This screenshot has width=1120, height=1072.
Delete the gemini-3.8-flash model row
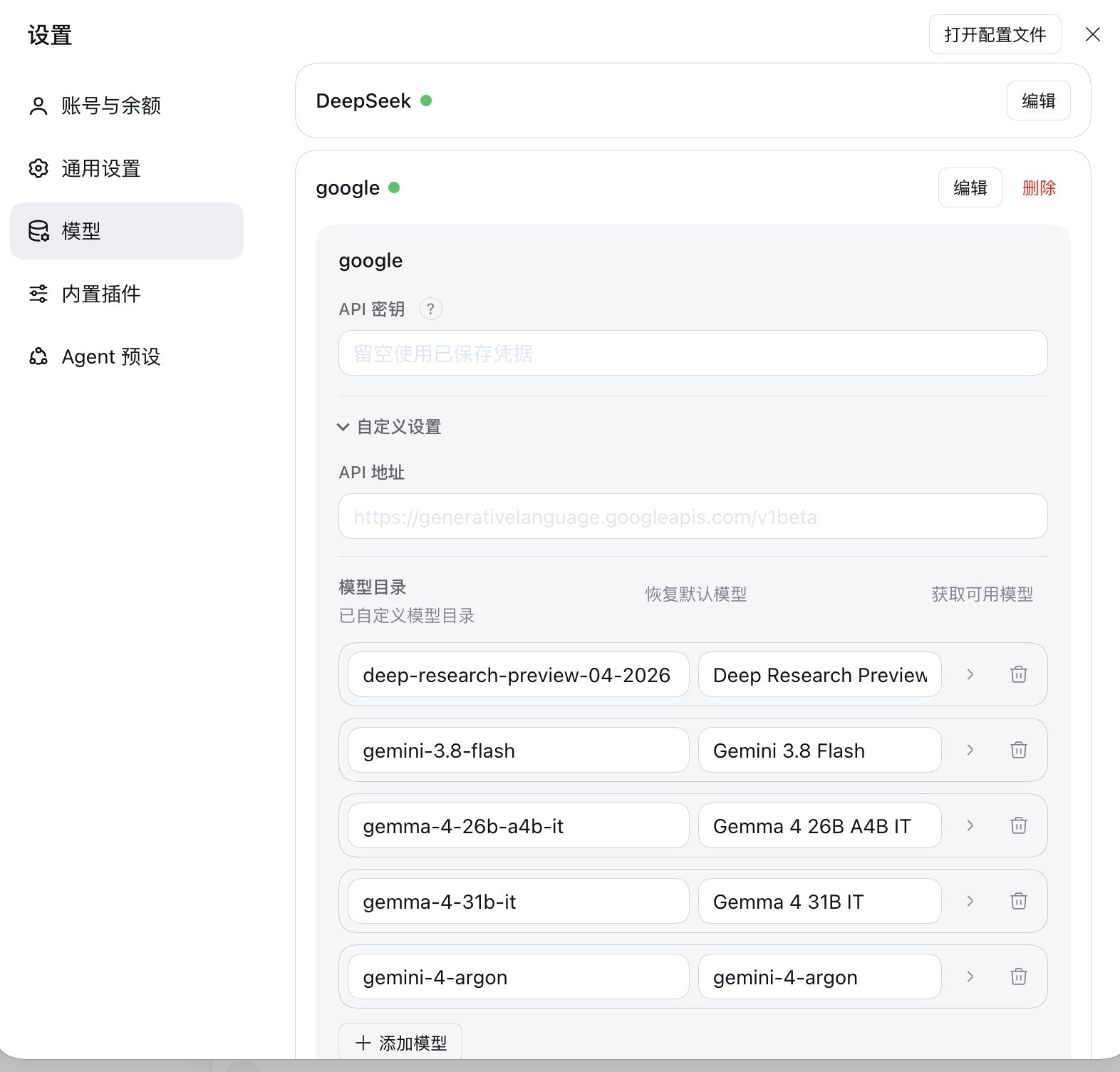point(1019,750)
